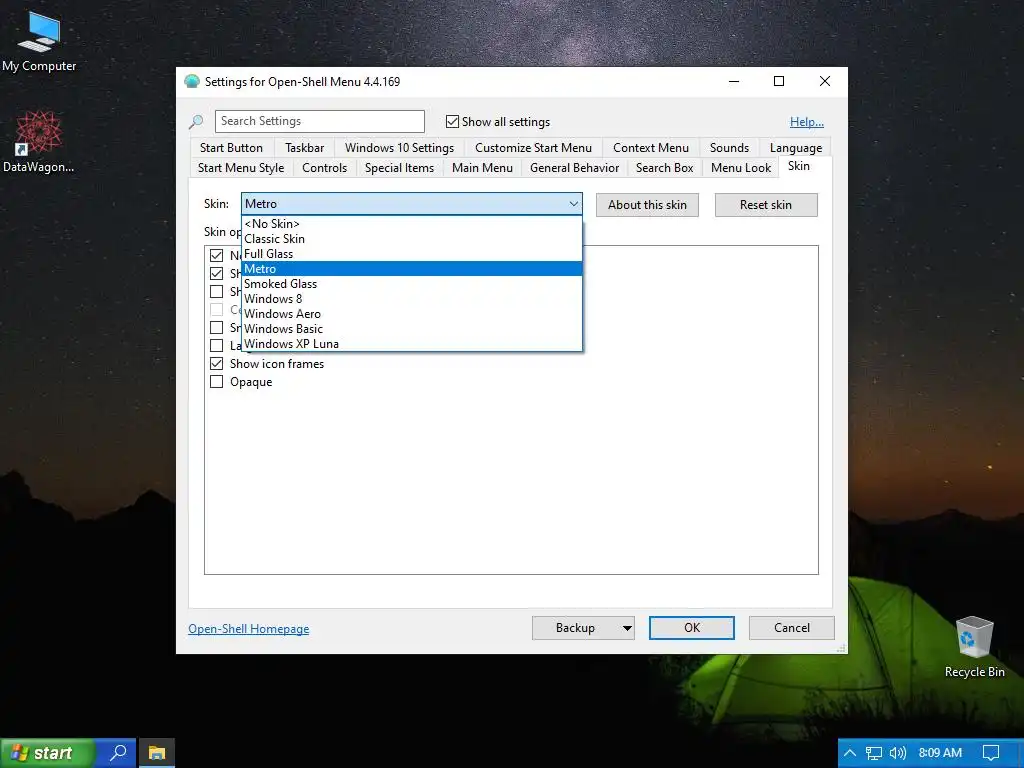Choose <No Skin> from the list
Image resolution: width=1024 pixels, height=768 pixels.
411,224
